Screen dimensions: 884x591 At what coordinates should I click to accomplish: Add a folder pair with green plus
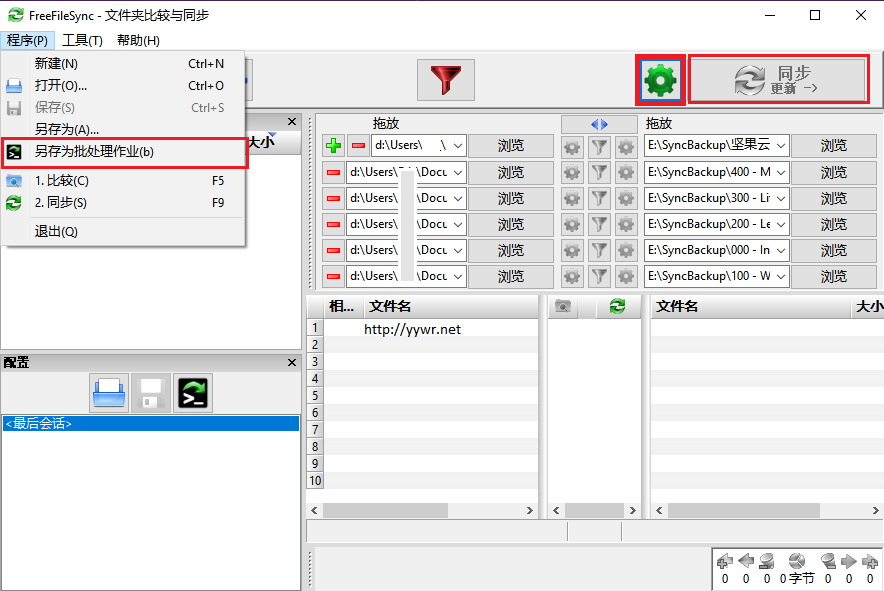(x=333, y=145)
